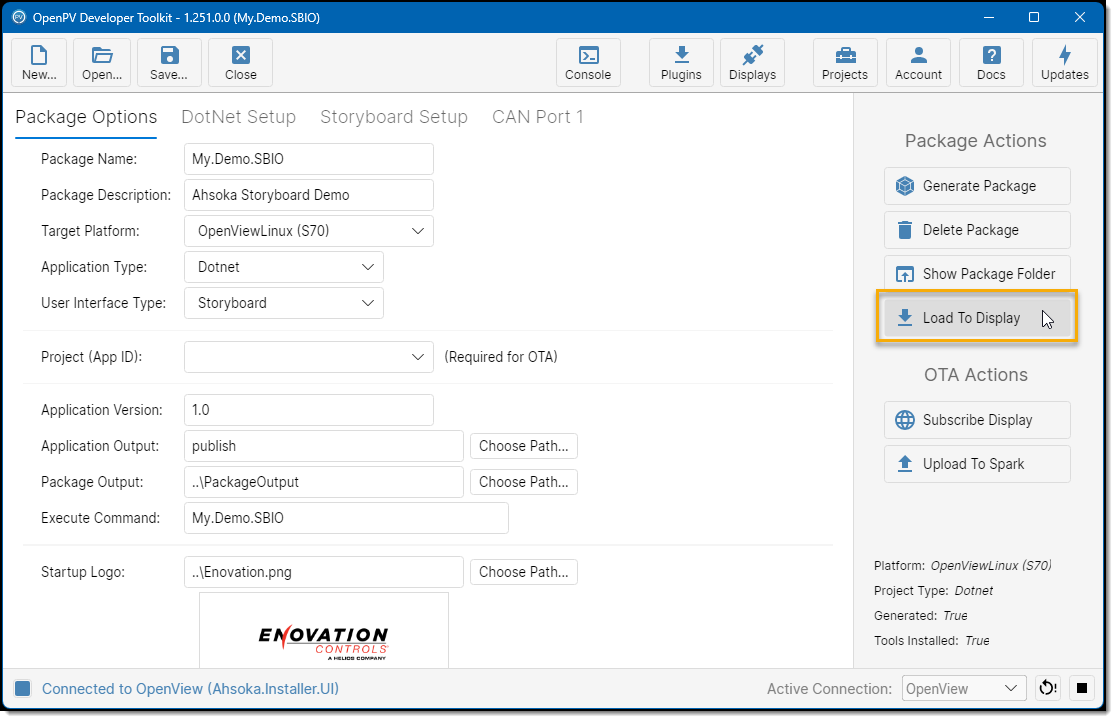Image resolution: width=1116 pixels, height=721 pixels.
Task: Open the Active Connection dropdown
Action: (x=964, y=688)
